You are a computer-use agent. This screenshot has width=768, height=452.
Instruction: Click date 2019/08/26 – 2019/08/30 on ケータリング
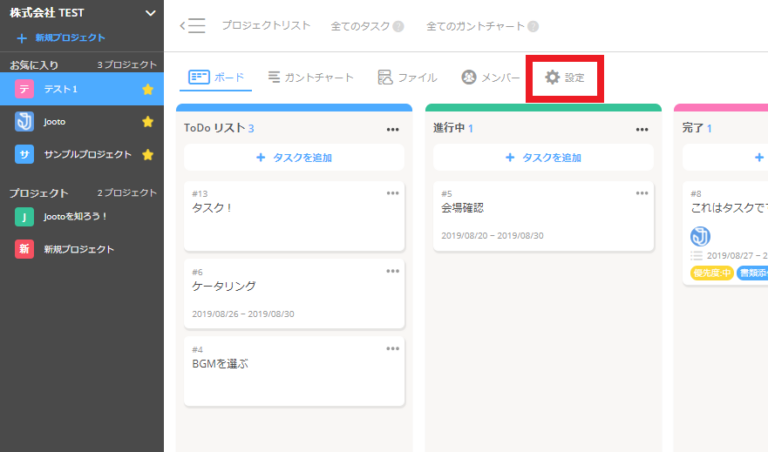243,314
